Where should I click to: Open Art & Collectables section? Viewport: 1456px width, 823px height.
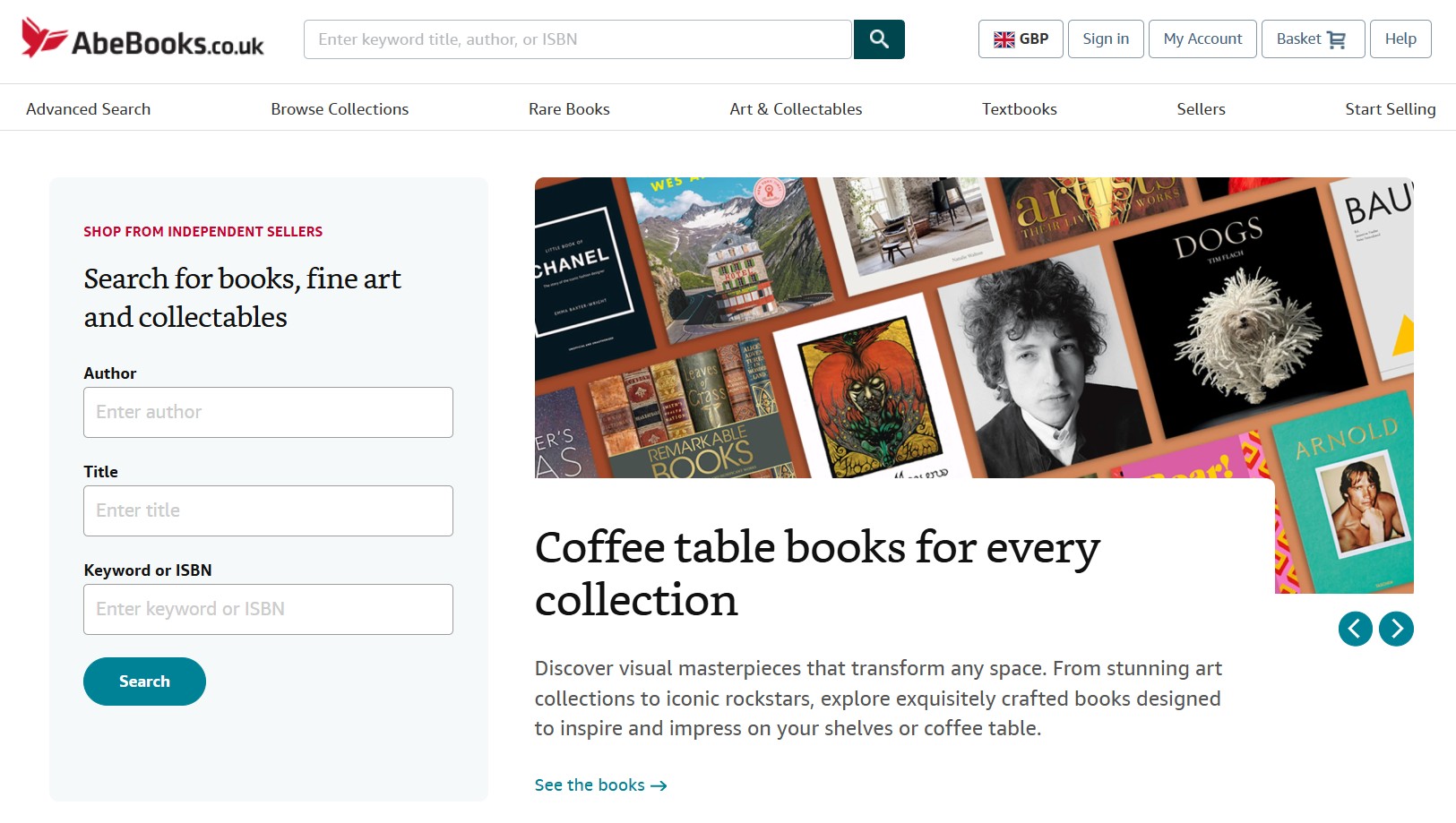[796, 109]
